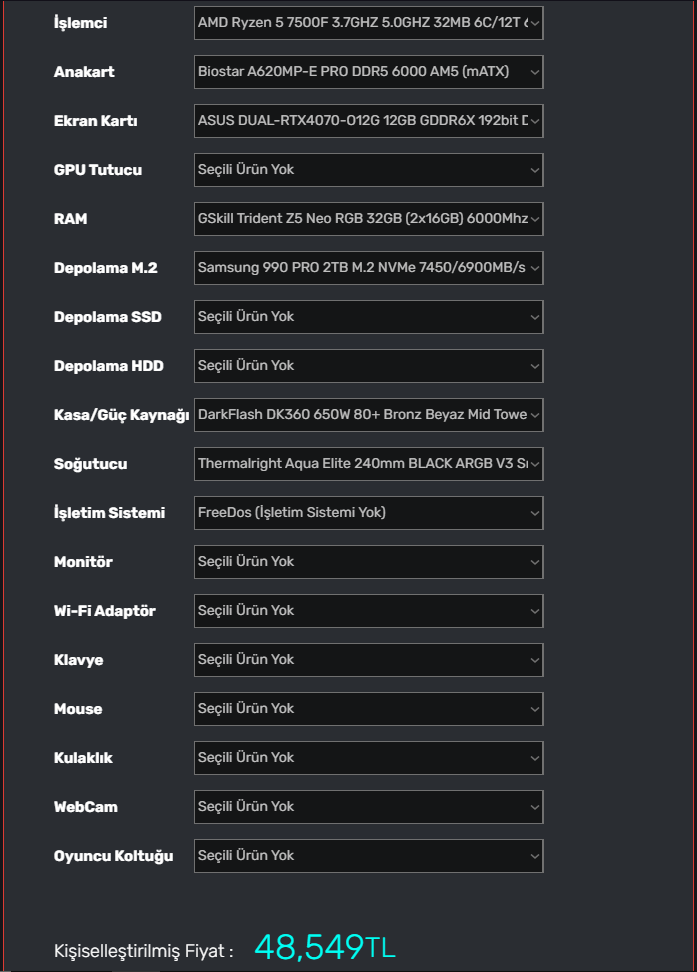Expand the Depolama HDD dropdown
This screenshot has height=972, width=697.
[x=368, y=366]
